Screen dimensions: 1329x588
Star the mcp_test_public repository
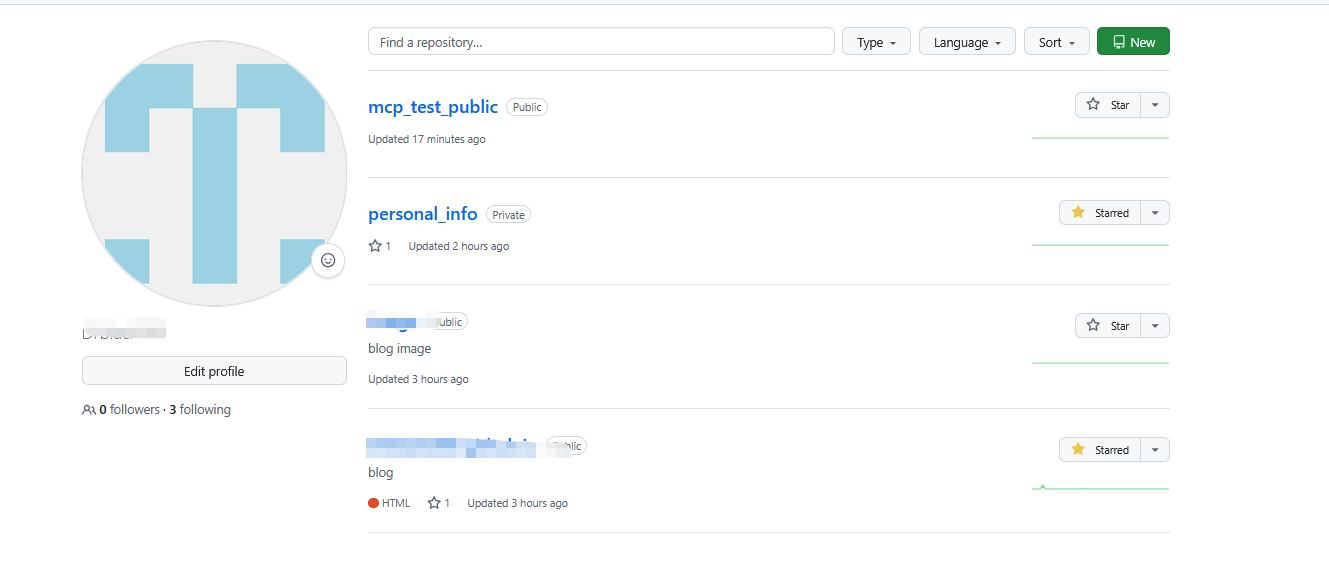click(1108, 105)
